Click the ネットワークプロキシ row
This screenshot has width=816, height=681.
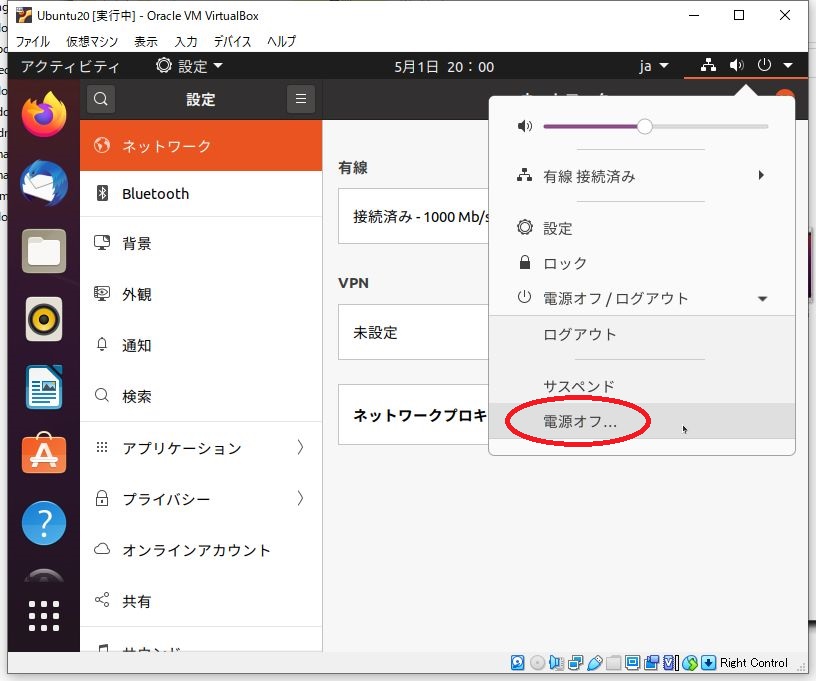[414, 415]
